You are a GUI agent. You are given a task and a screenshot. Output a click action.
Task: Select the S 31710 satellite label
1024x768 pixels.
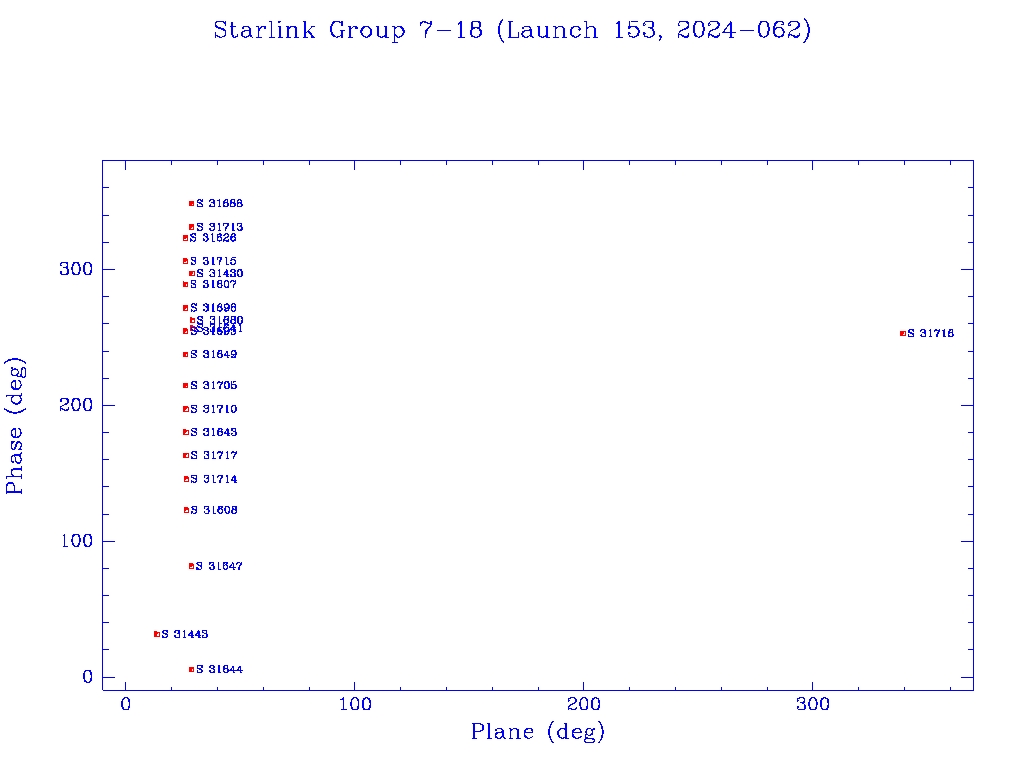[x=214, y=409]
